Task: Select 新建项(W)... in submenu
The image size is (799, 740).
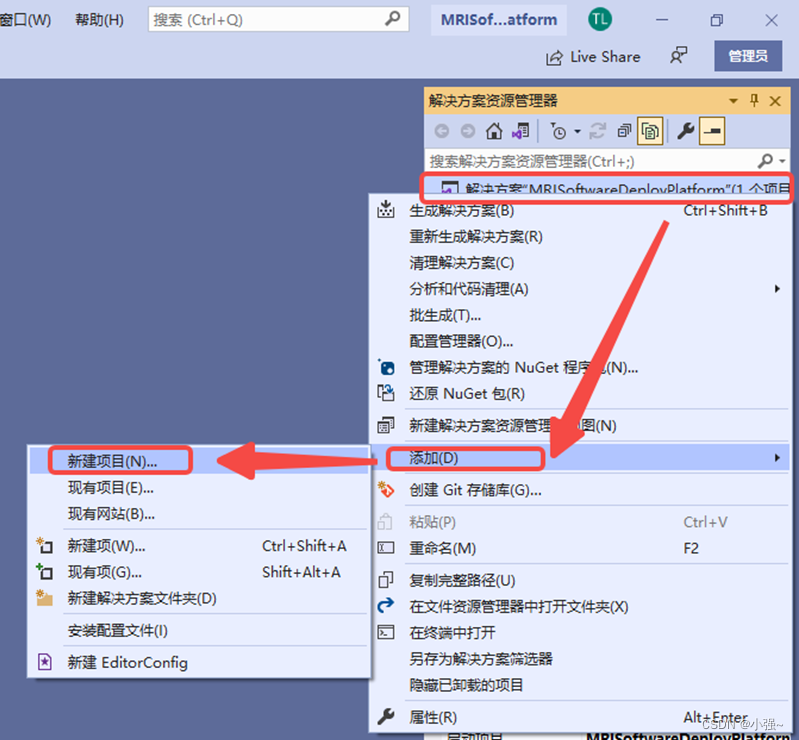Action: coord(199,546)
